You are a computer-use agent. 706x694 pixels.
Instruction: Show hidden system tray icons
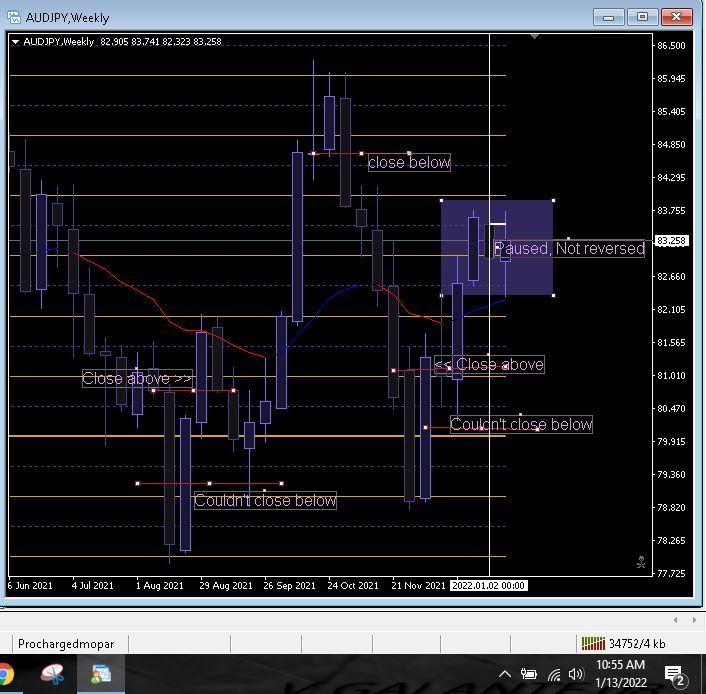[x=505, y=674]
